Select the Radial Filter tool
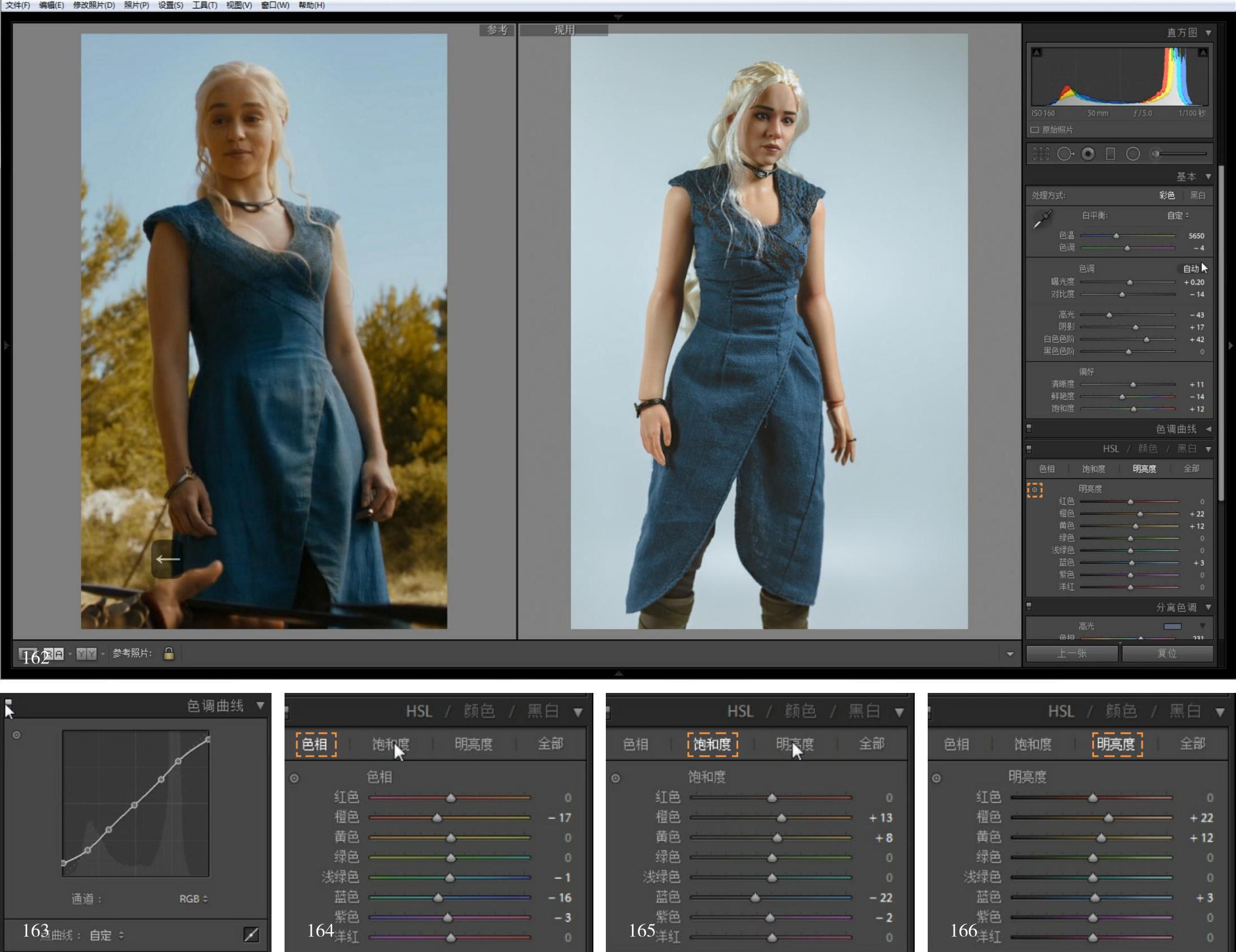 pyautogui.click(x=1133, y=154)
